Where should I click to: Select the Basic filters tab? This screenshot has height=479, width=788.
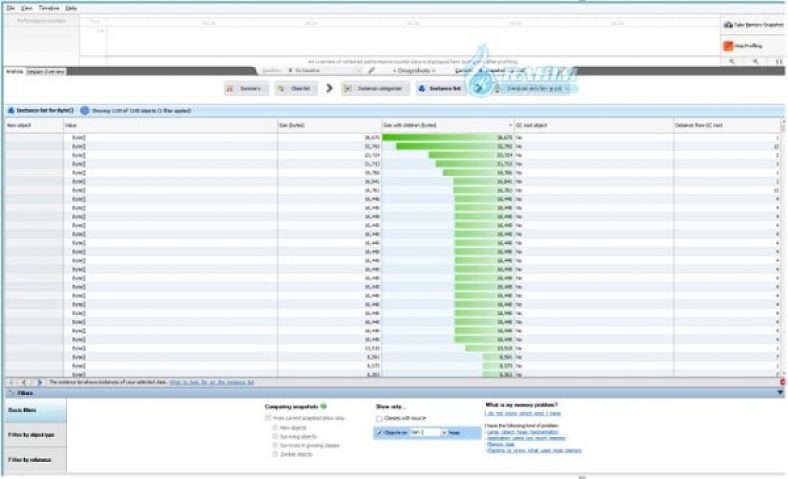pos(36,411)
